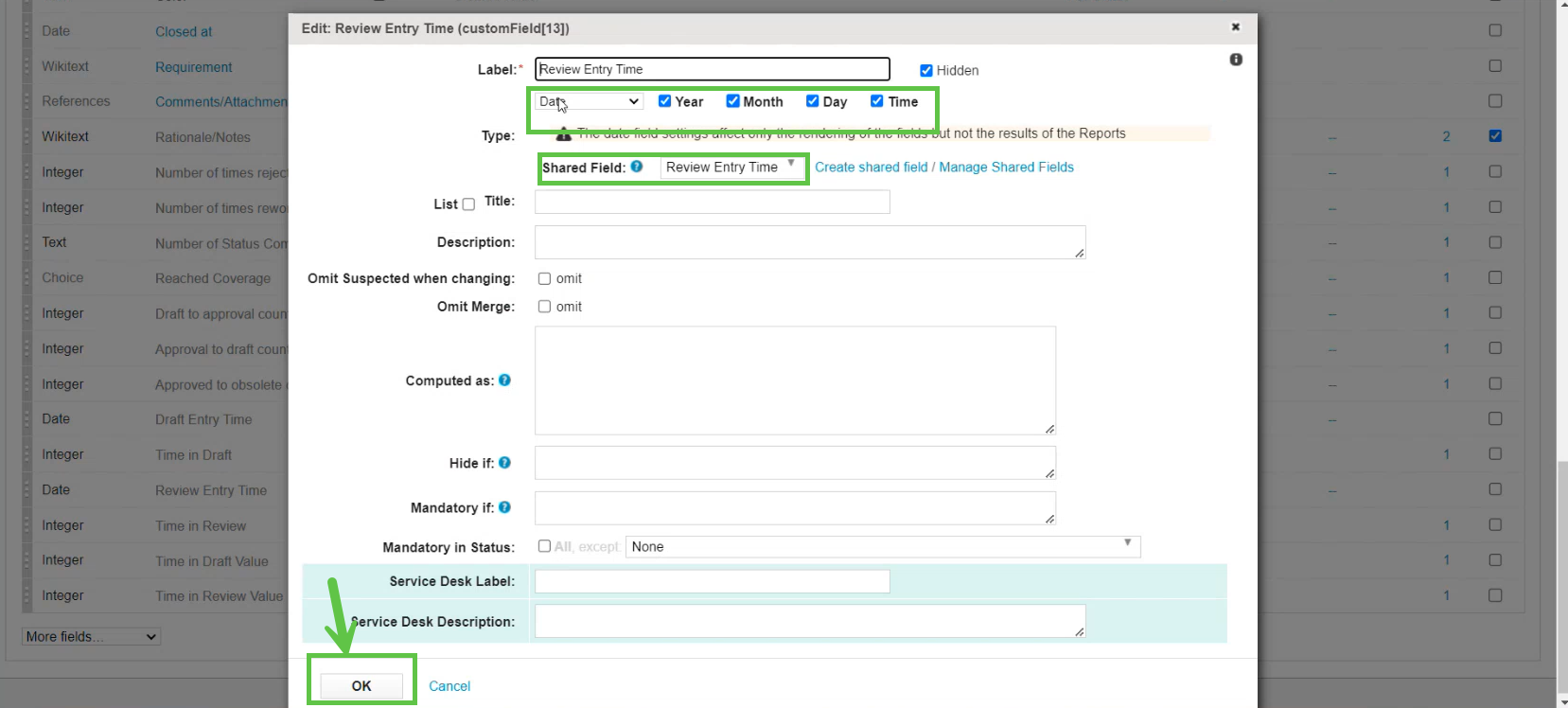Expand the Shared Field Review Entry Time dropdown
This screenshot has width=1568, height=708.
731,168
